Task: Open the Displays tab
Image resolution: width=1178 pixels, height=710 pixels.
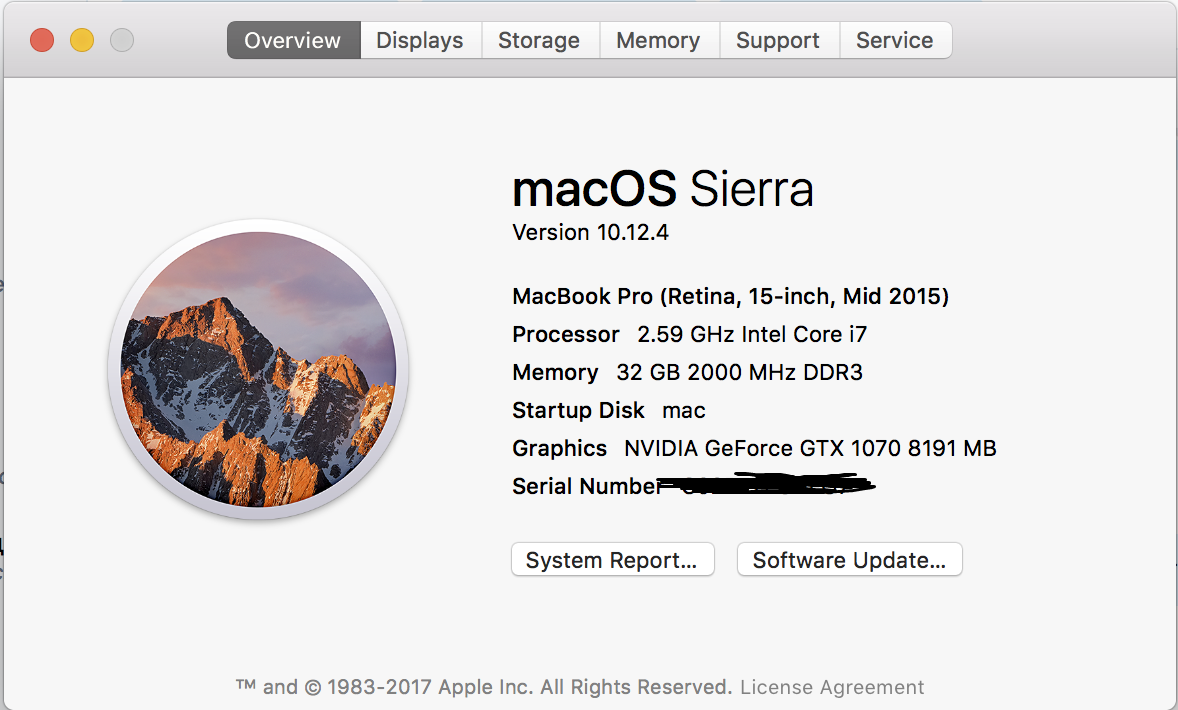Action: point(420,41)
